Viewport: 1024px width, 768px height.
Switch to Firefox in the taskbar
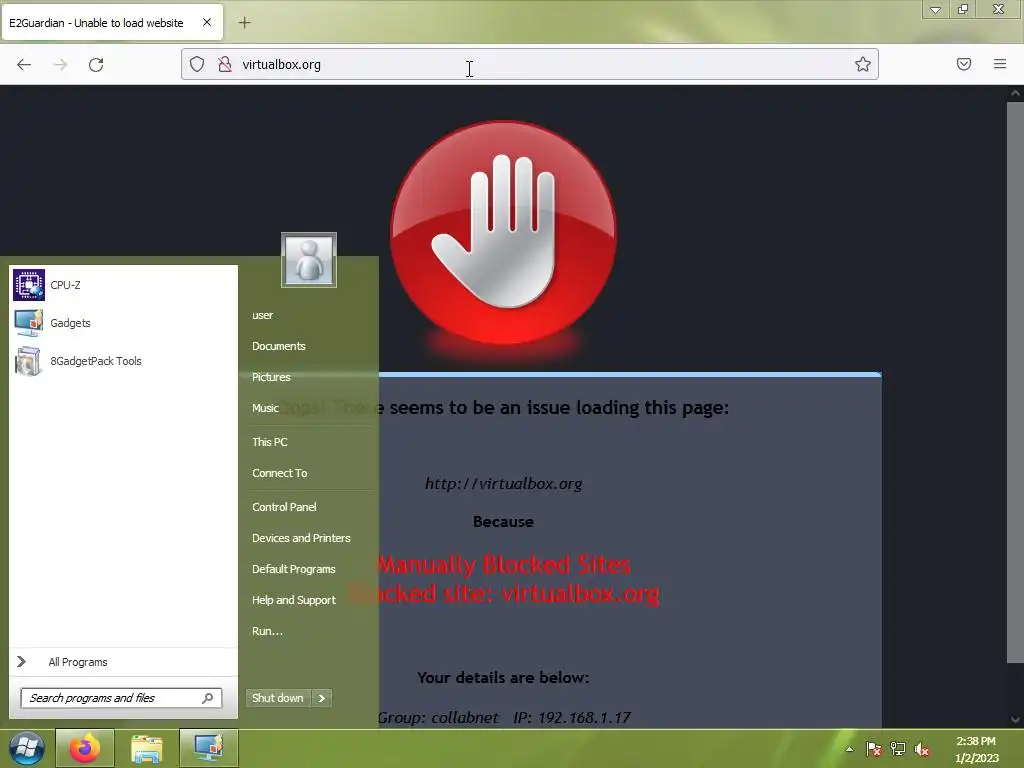[x=85, y=748]
